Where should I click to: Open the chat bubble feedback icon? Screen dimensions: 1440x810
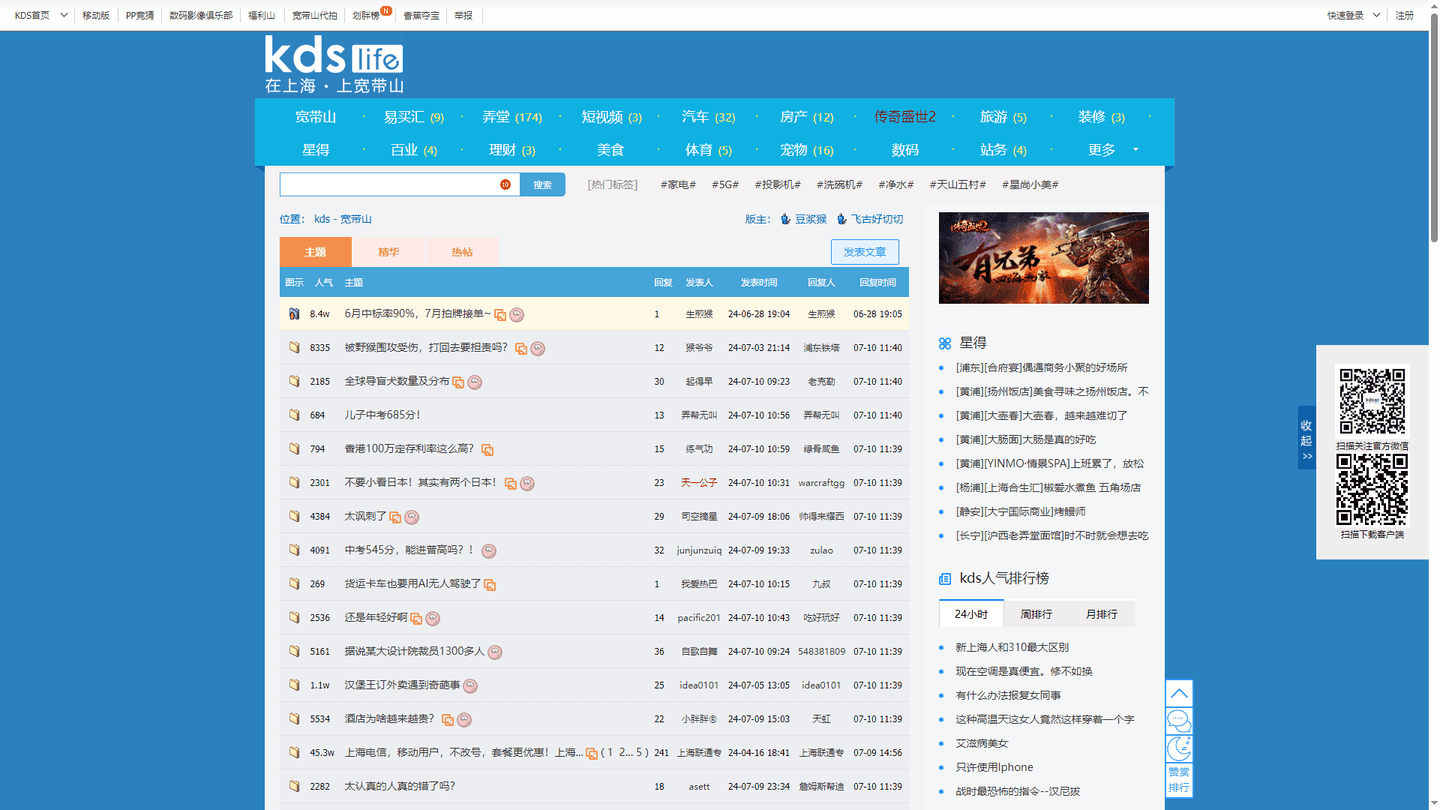pos(1179,721)
